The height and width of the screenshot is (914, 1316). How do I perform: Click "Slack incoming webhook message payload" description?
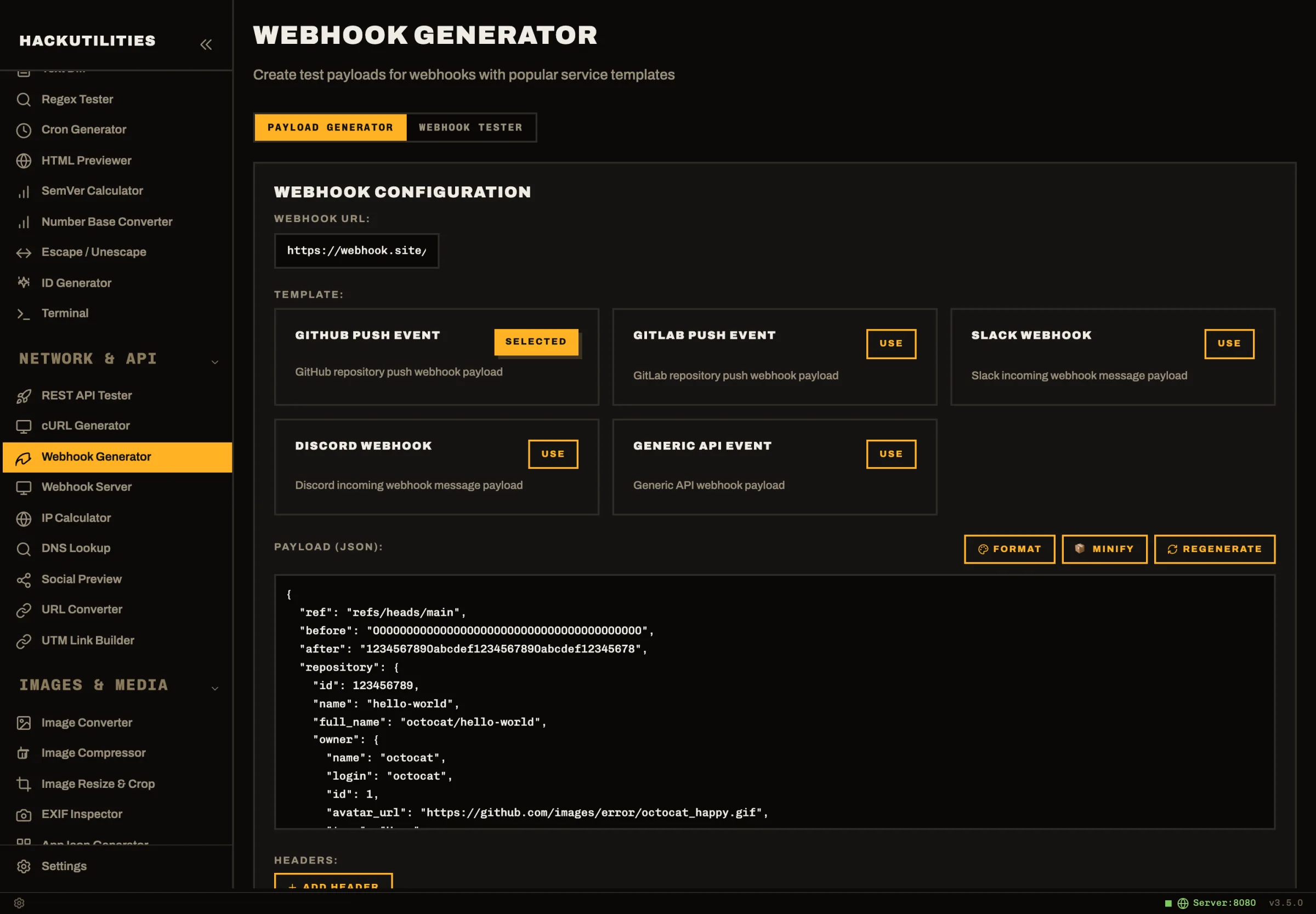(1079, 376)
